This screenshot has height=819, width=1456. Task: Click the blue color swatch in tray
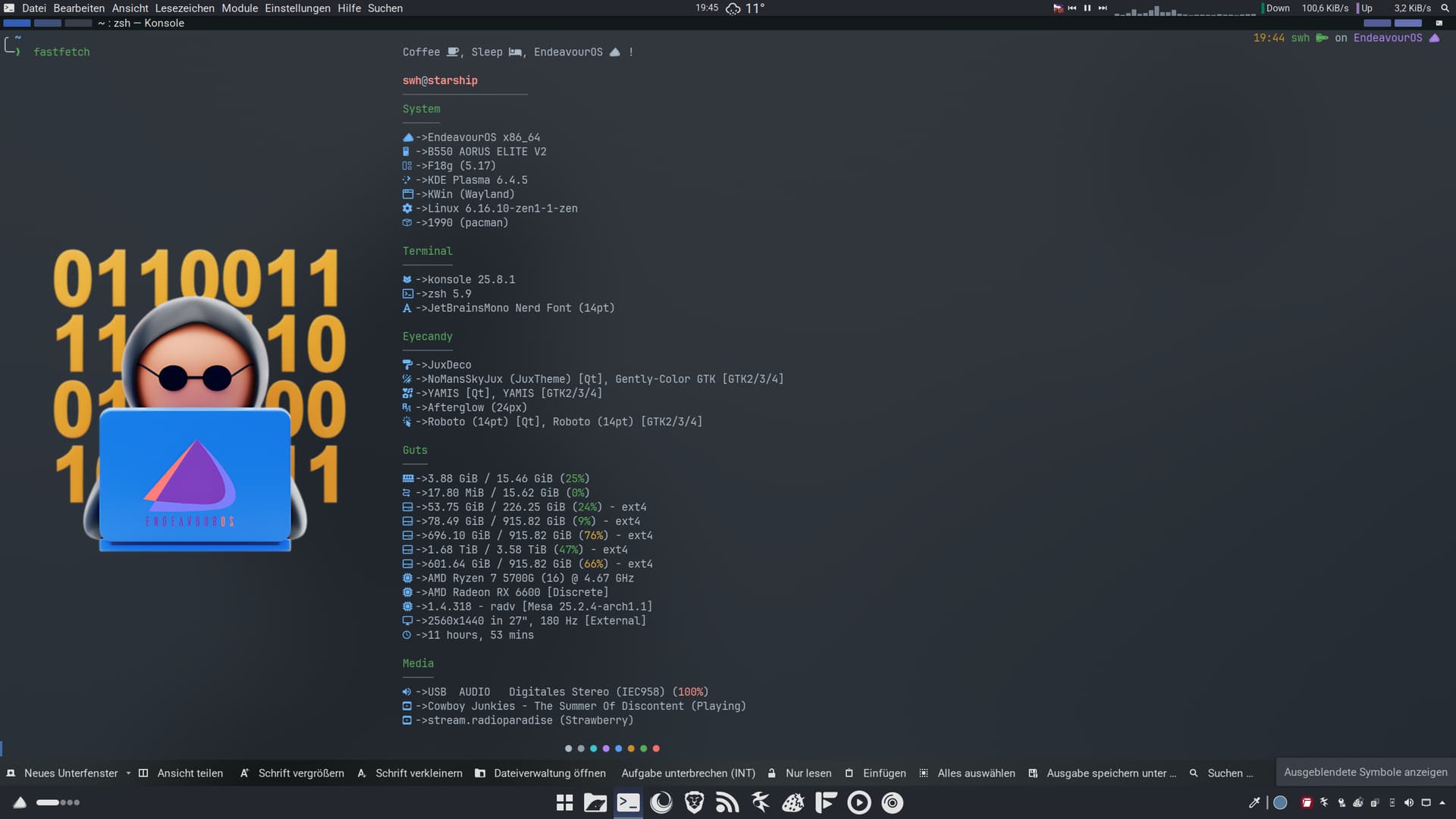coord(1280,802)
